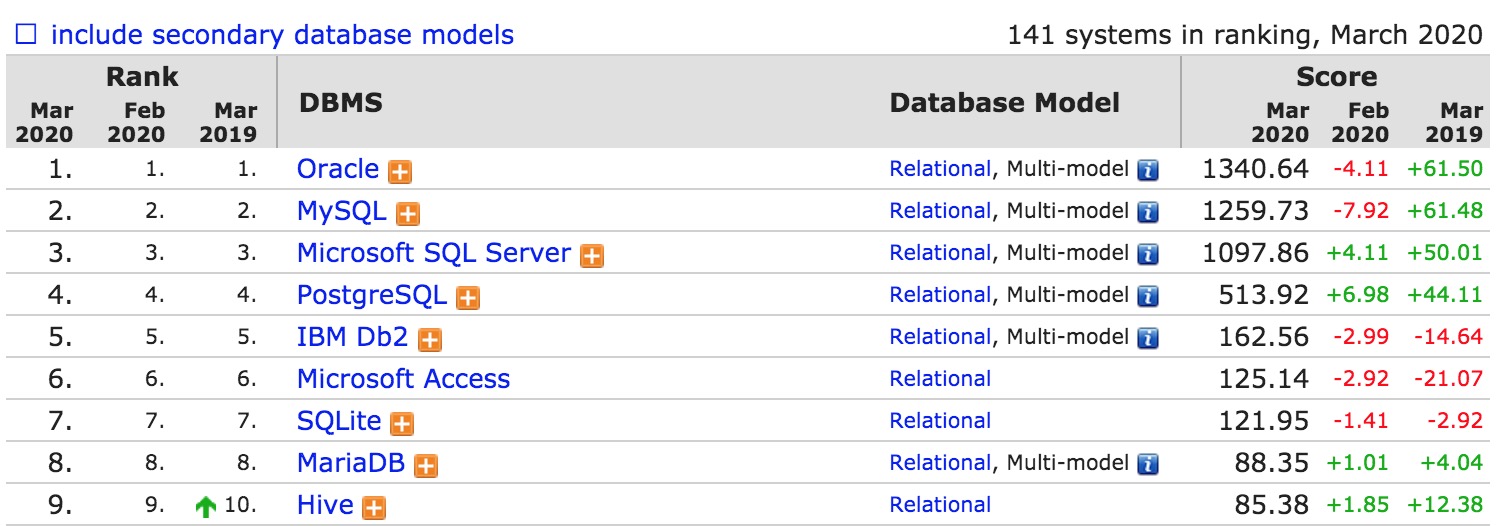
Task: Click the orange plus icon beside IBM Db2
Action: (429, 340)
